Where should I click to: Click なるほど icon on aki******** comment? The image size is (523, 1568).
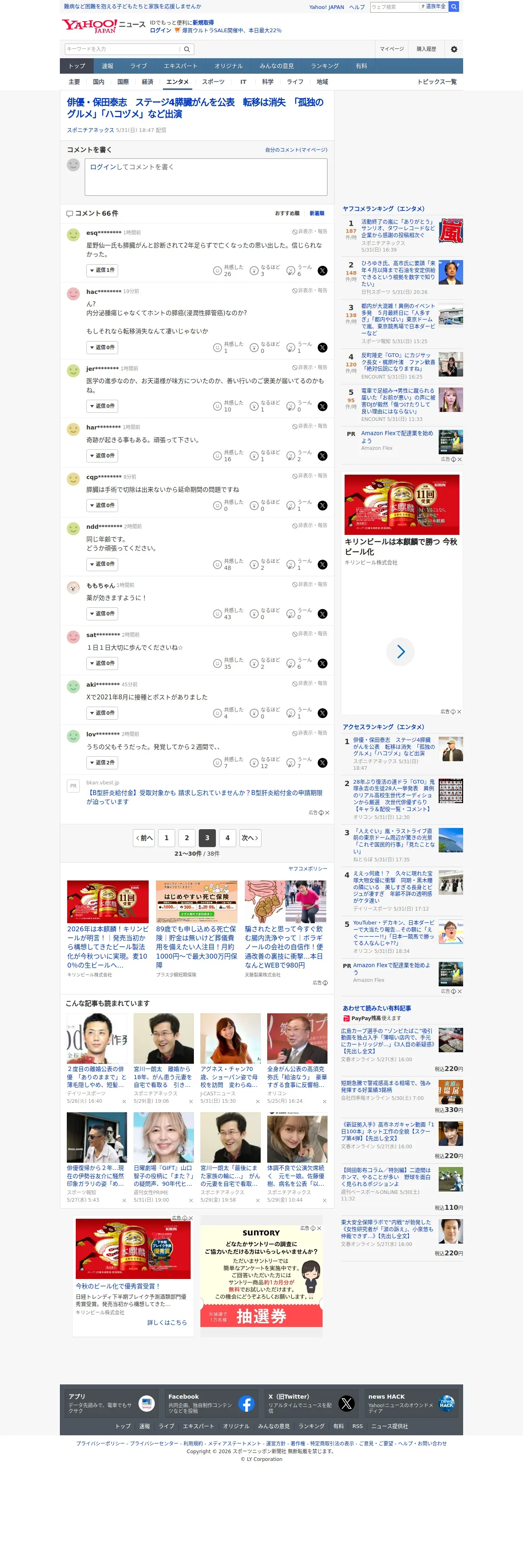point(254,714)
